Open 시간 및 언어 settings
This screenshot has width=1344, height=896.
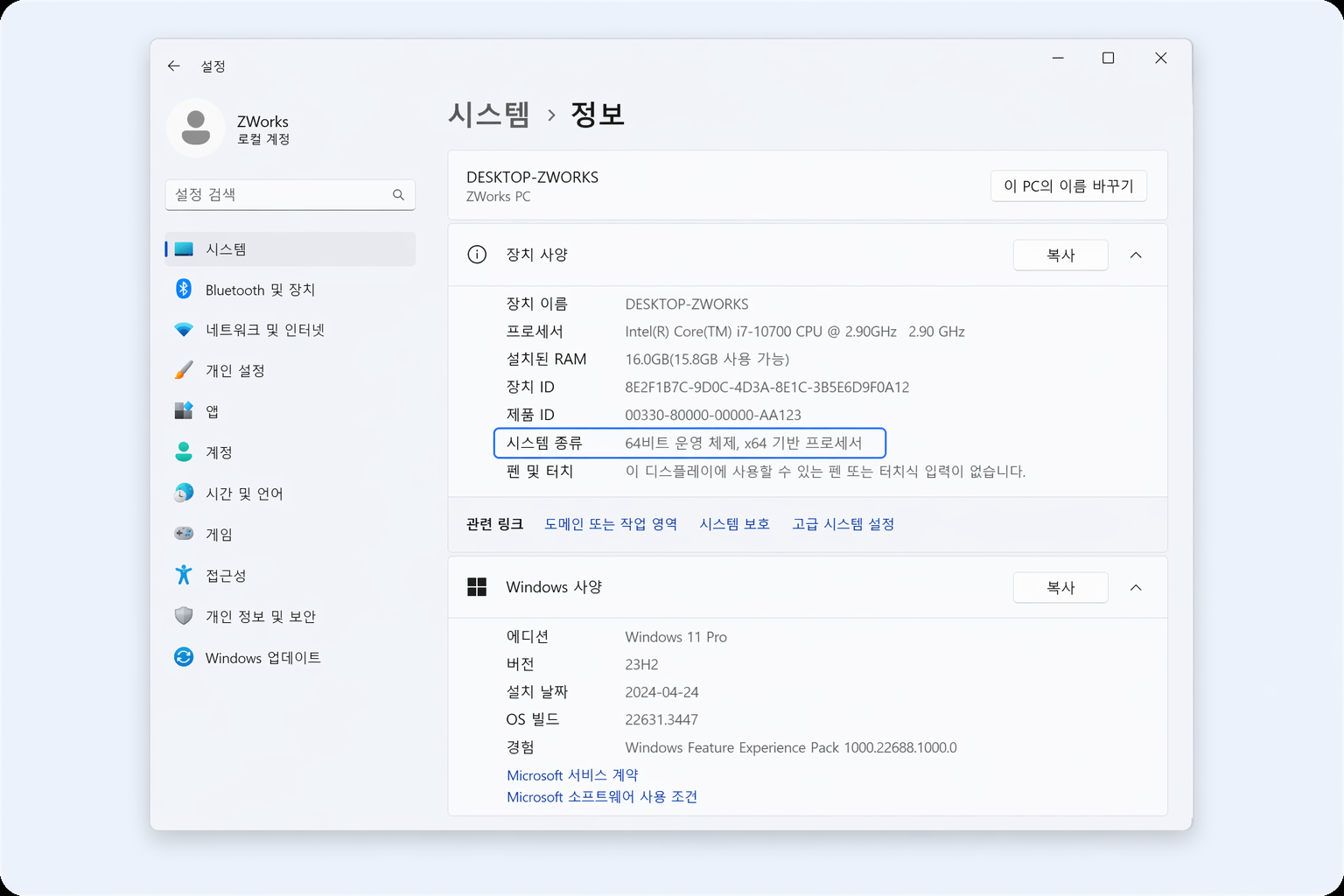click(290, 493)
